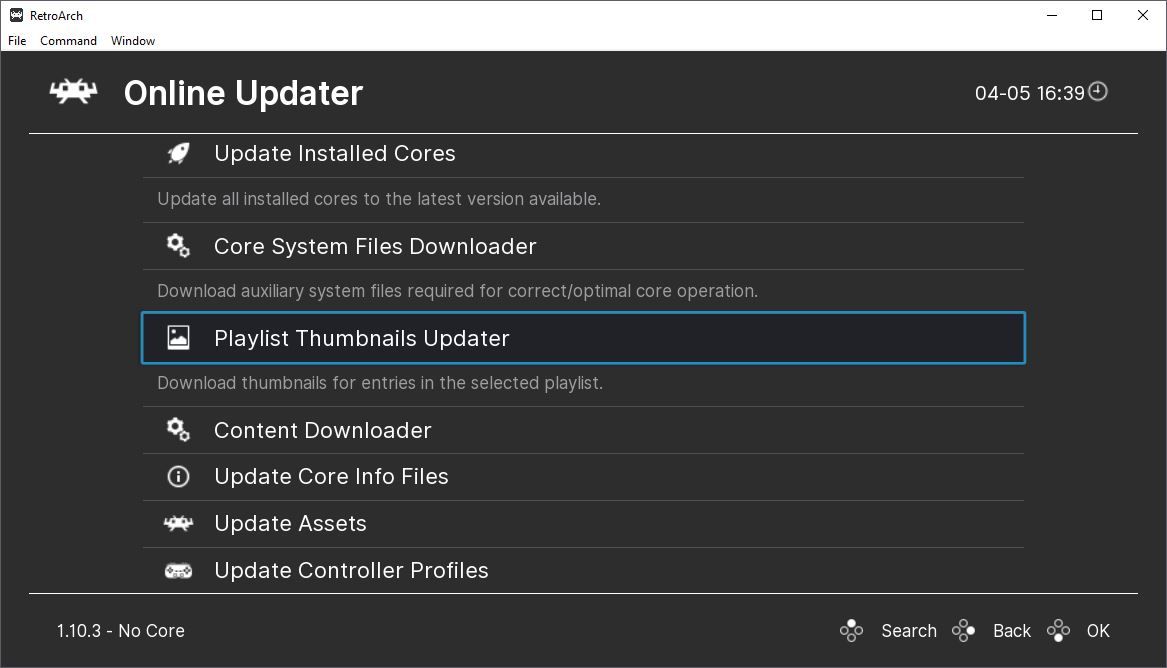Open Core System Files Downloader
Image resolution: width=1167 pixels, height=668 pixels.
[375, 247]
